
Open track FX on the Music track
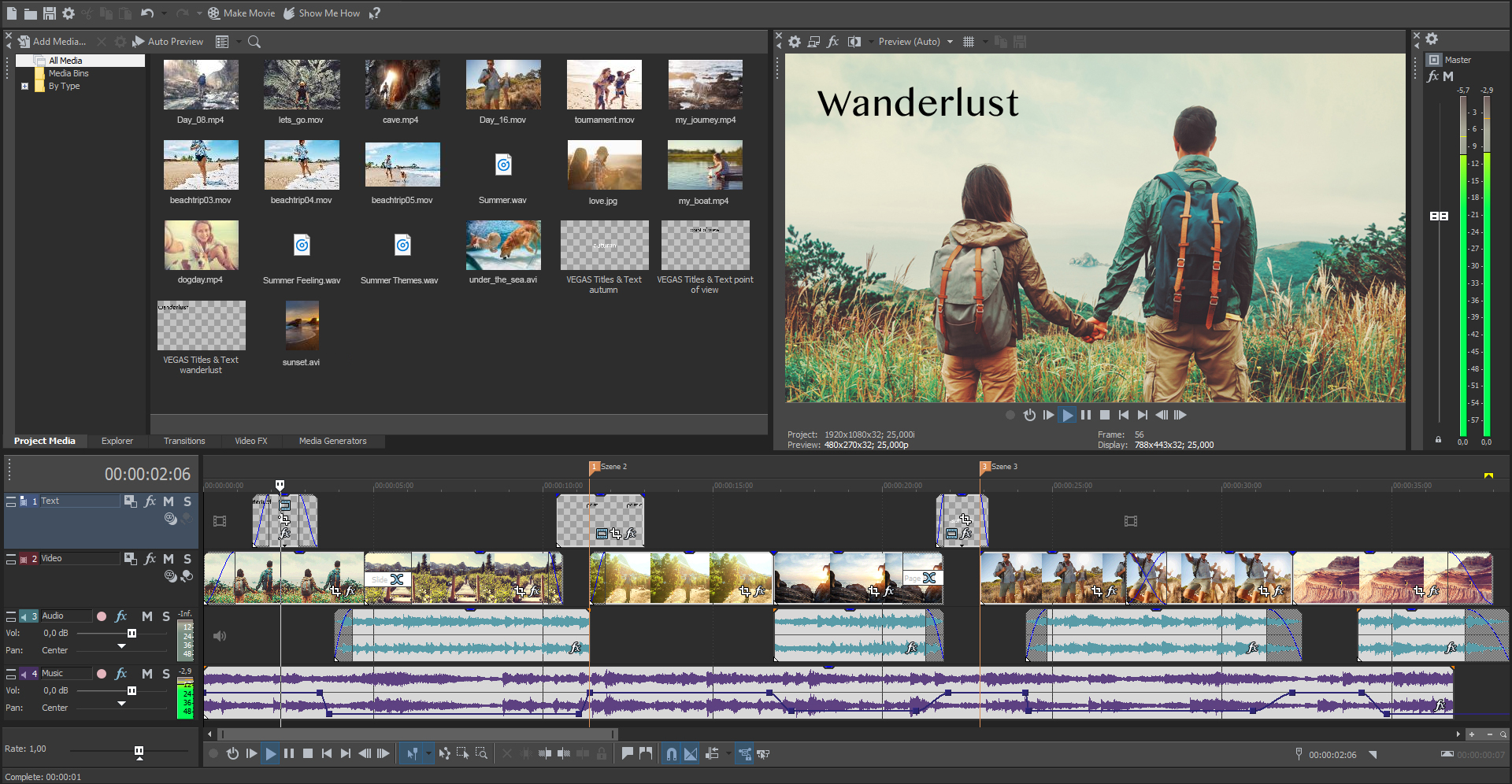tap(121, 674)
